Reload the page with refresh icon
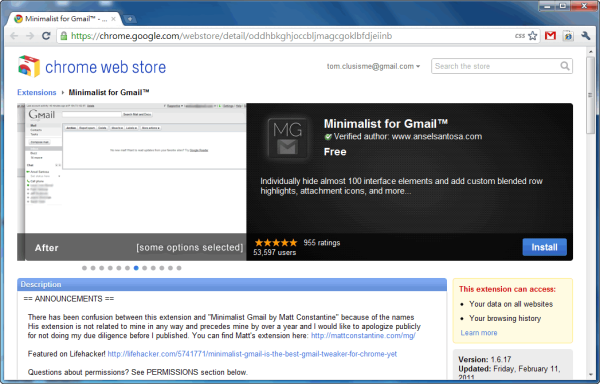The width and height of the screenshot is (600, 384). [x=46, y=36]
